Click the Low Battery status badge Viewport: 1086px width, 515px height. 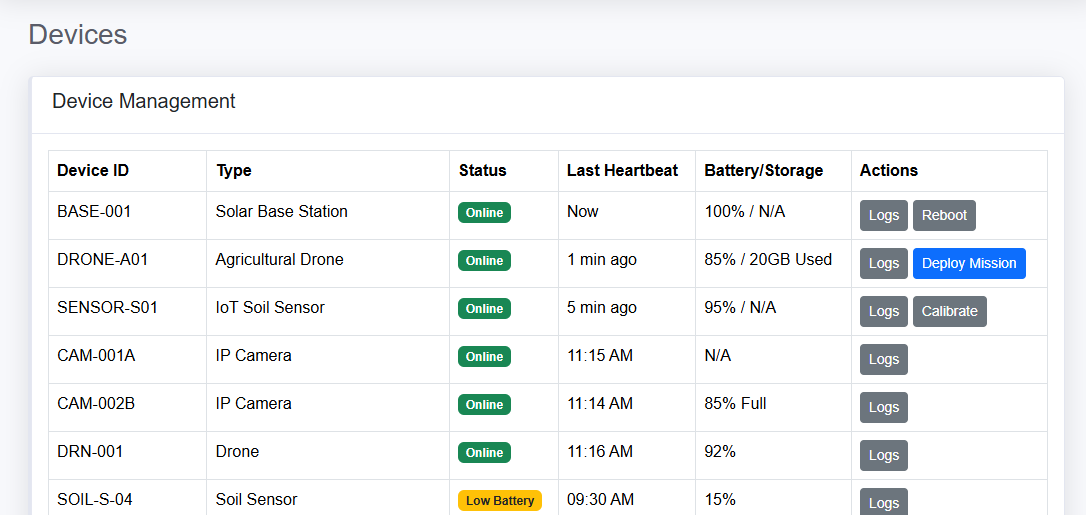[500, 500]
